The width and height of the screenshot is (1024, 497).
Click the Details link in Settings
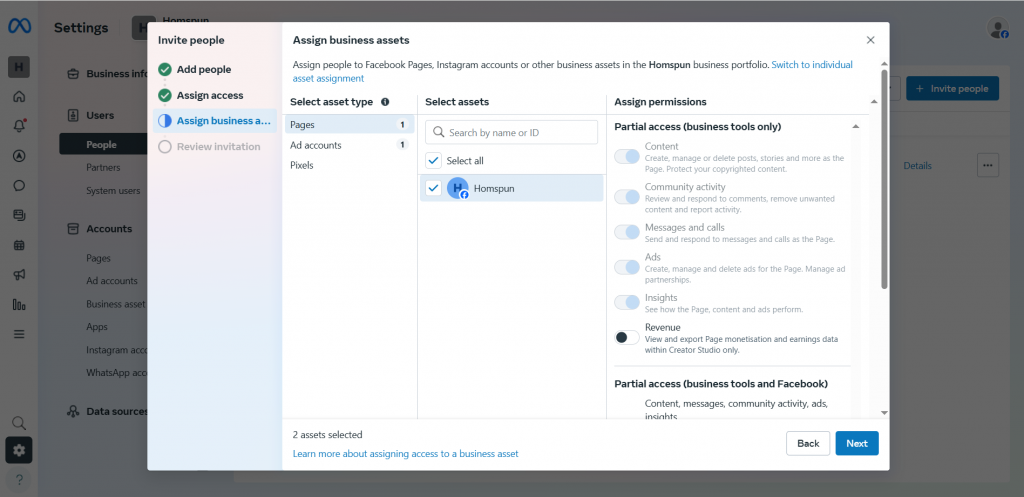click(x=918, y=166)
